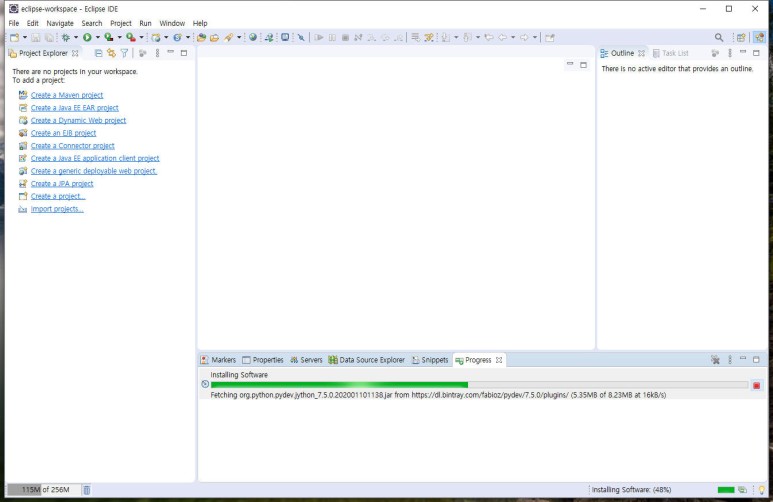This screenshot has width=773, height=502.
Task: Click the Search flashlight toolbar icon
Action: point(228,37)
